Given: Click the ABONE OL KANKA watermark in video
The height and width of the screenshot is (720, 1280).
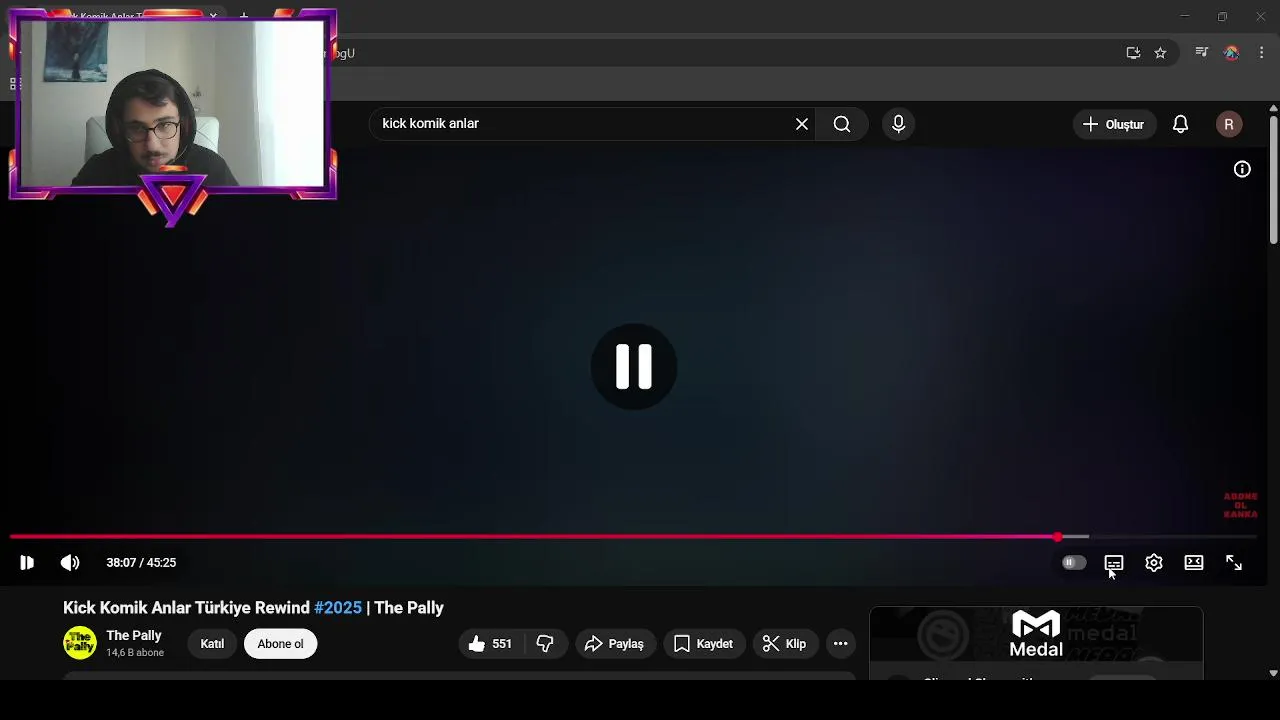Looking at the screenshot, I should pyautogui.click(x=1241, y=506).
